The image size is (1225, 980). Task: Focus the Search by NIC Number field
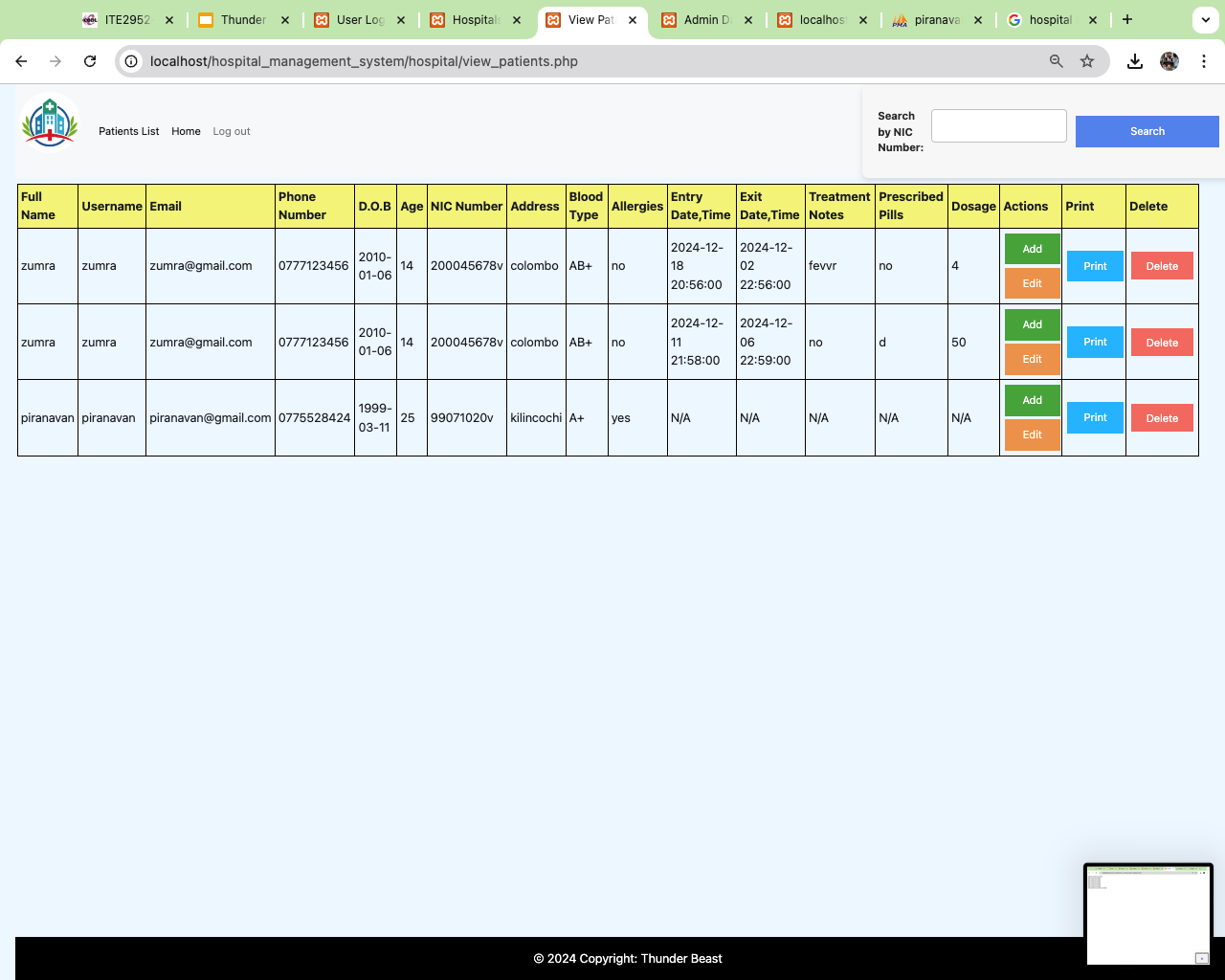click(x=998, y=125)
